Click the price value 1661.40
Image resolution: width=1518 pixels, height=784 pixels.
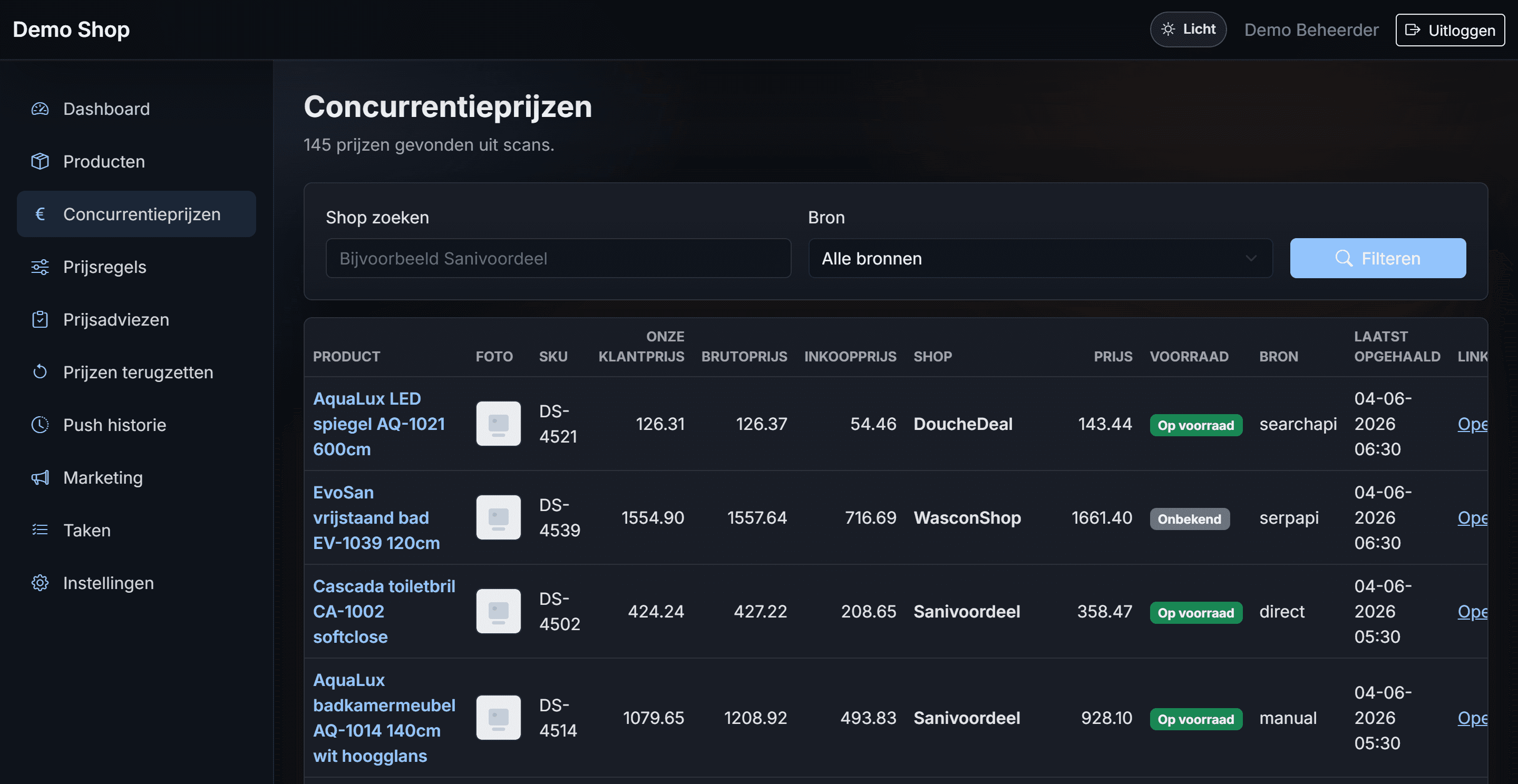(1102, 518)
